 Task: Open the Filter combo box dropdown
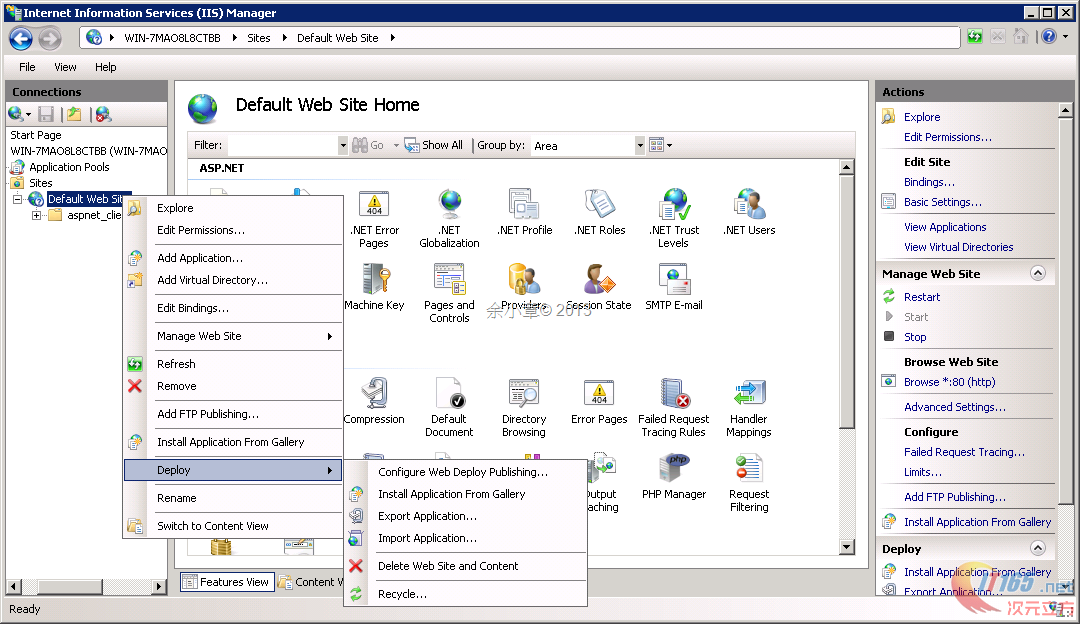pos(343,145)
